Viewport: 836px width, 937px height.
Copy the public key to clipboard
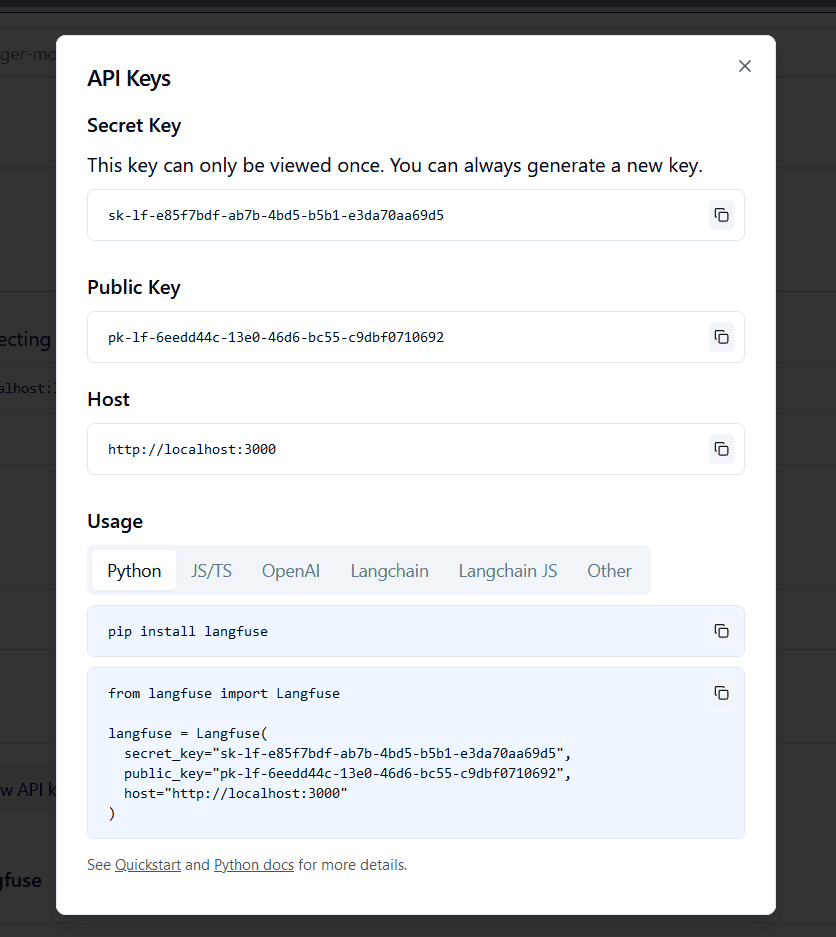click(721, 337)
